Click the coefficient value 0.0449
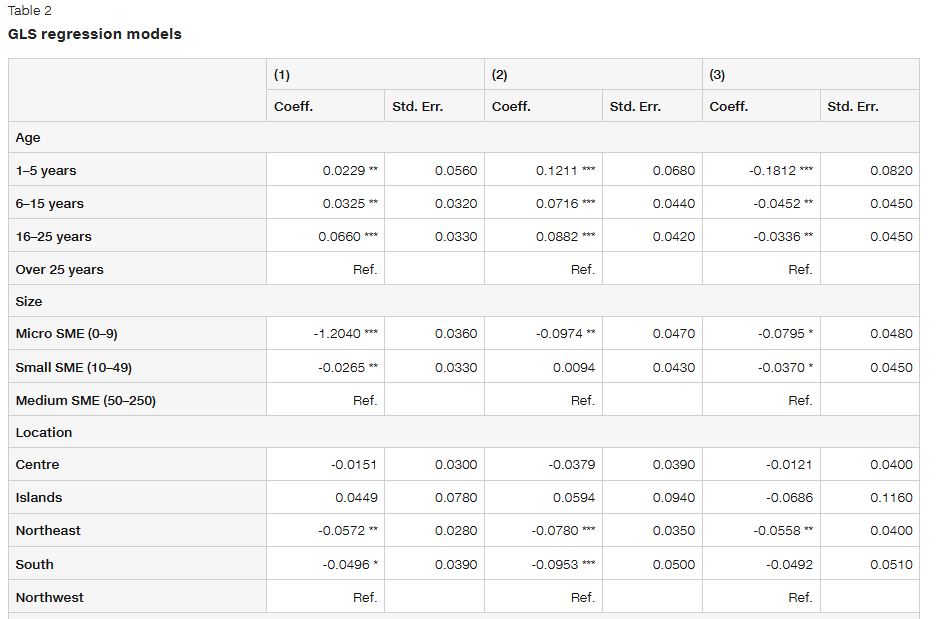 coord(356,497)
